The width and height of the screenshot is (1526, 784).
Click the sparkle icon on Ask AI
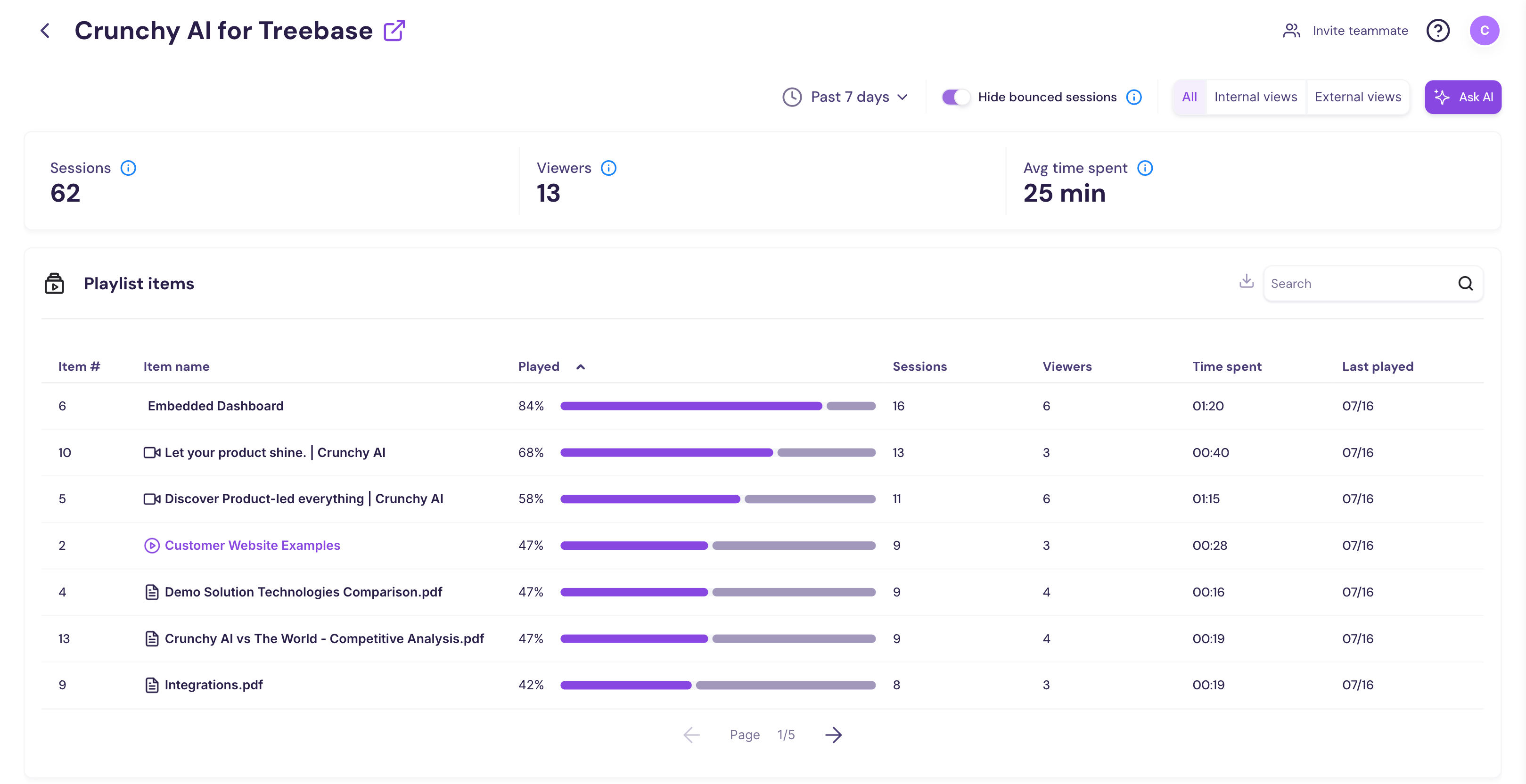1442,97
